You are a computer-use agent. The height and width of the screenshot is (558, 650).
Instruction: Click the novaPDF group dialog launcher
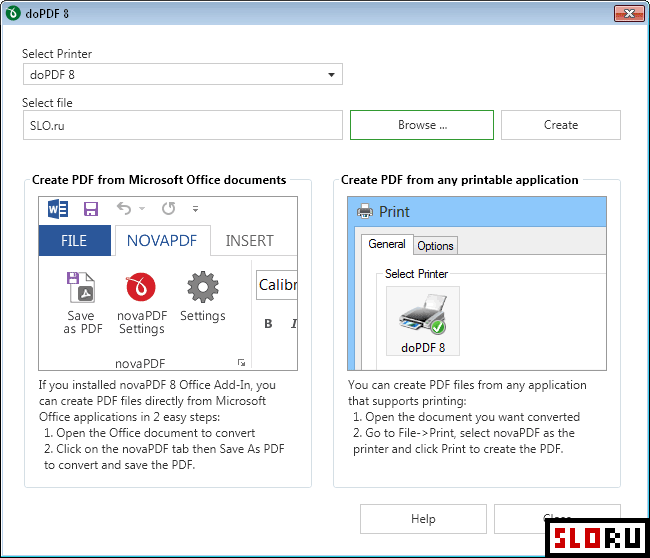coord(241,363)
